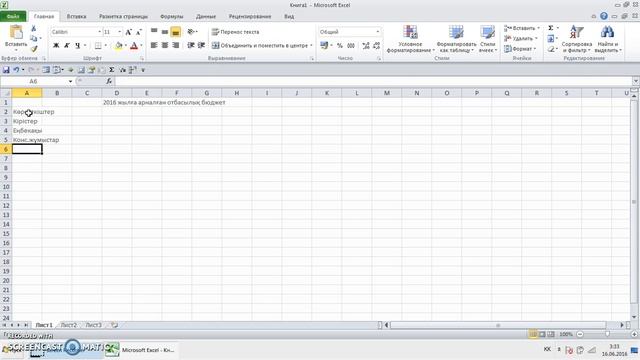Viewport: 640px width, 360px height.
Task: Toggle highlighted bottom align button
Action: pyautogui.click(x=176, y=32)
